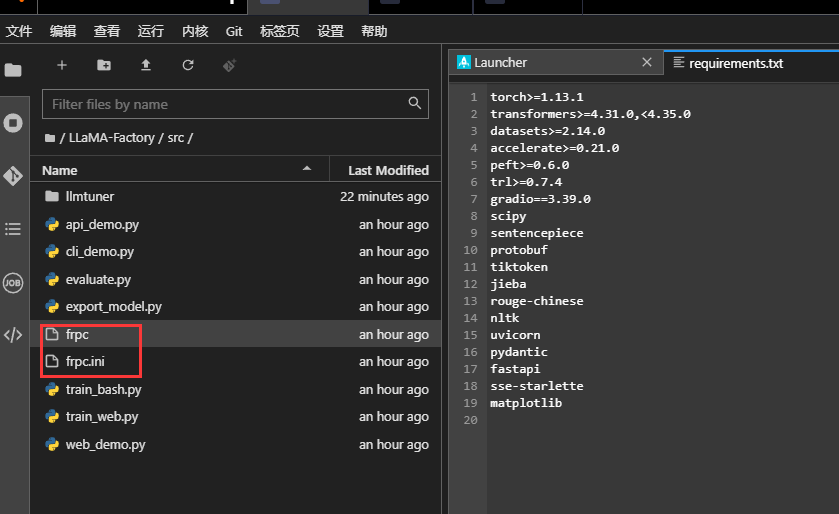Click the Filter files by name field
This screenshot has height=514, width=839.
coord(225,104)
